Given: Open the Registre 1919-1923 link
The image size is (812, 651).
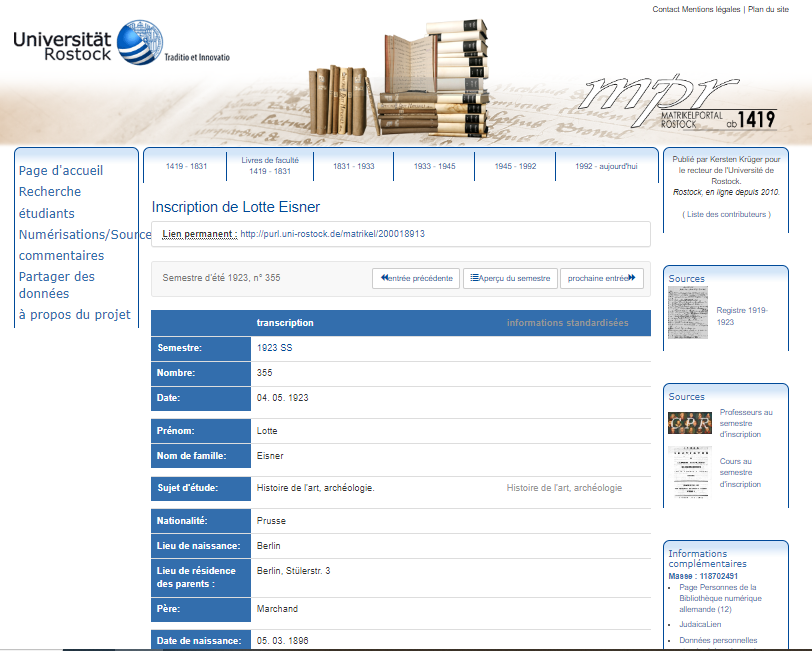Looking at the screenshot, I should click(x=742, y=316).
